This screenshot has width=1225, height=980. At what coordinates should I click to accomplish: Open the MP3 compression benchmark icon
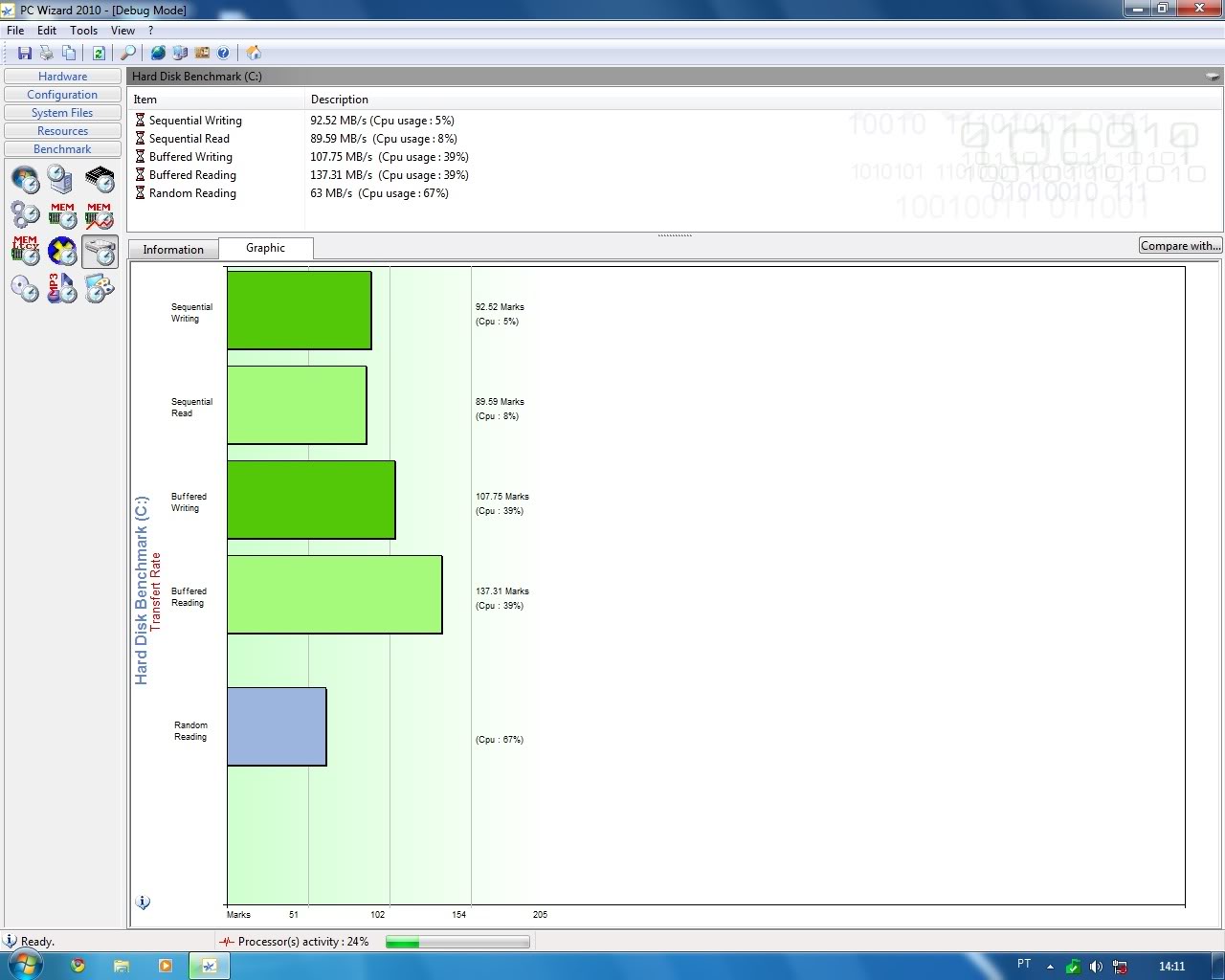point(62,288)
